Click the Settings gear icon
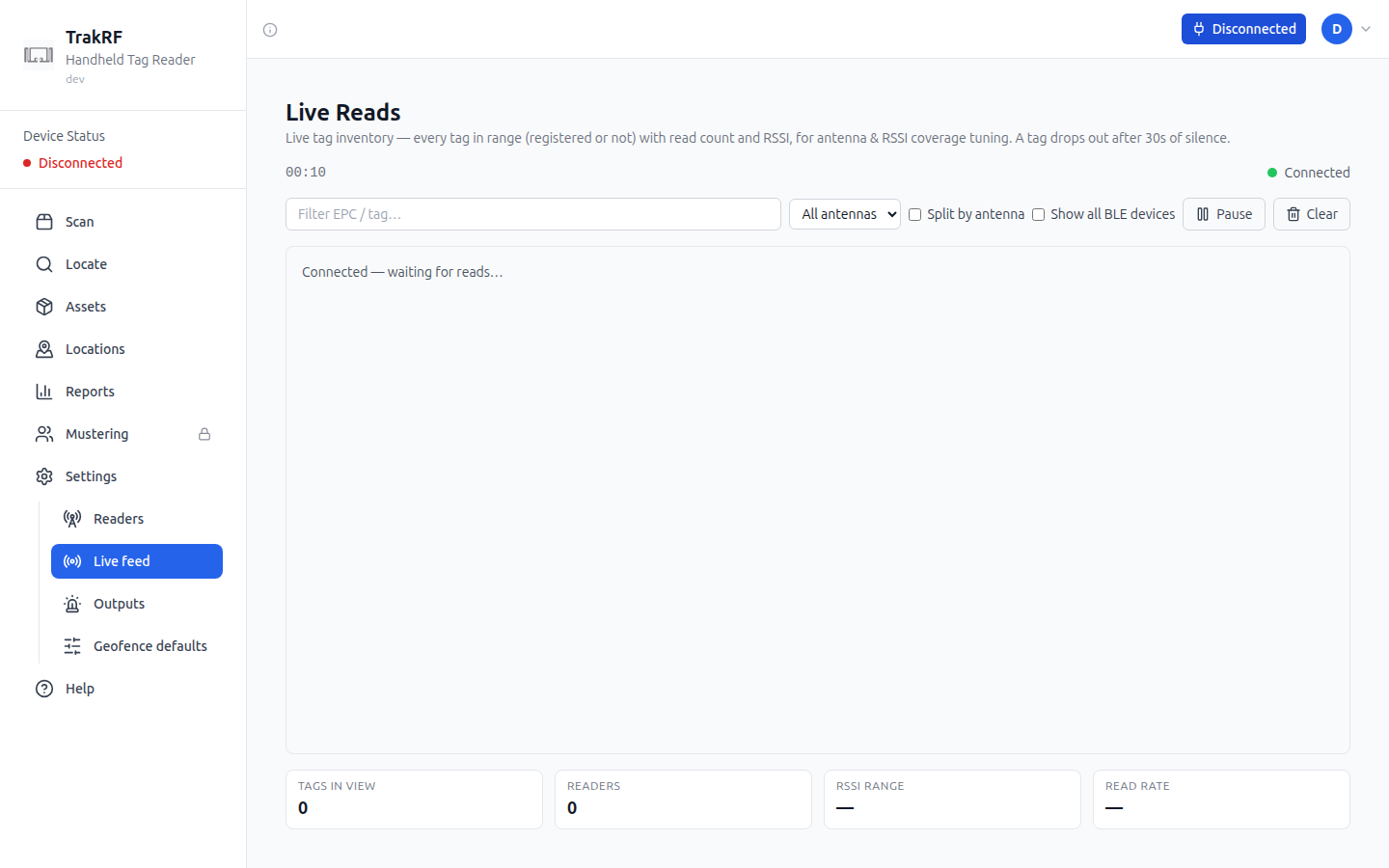 [44, 476]
